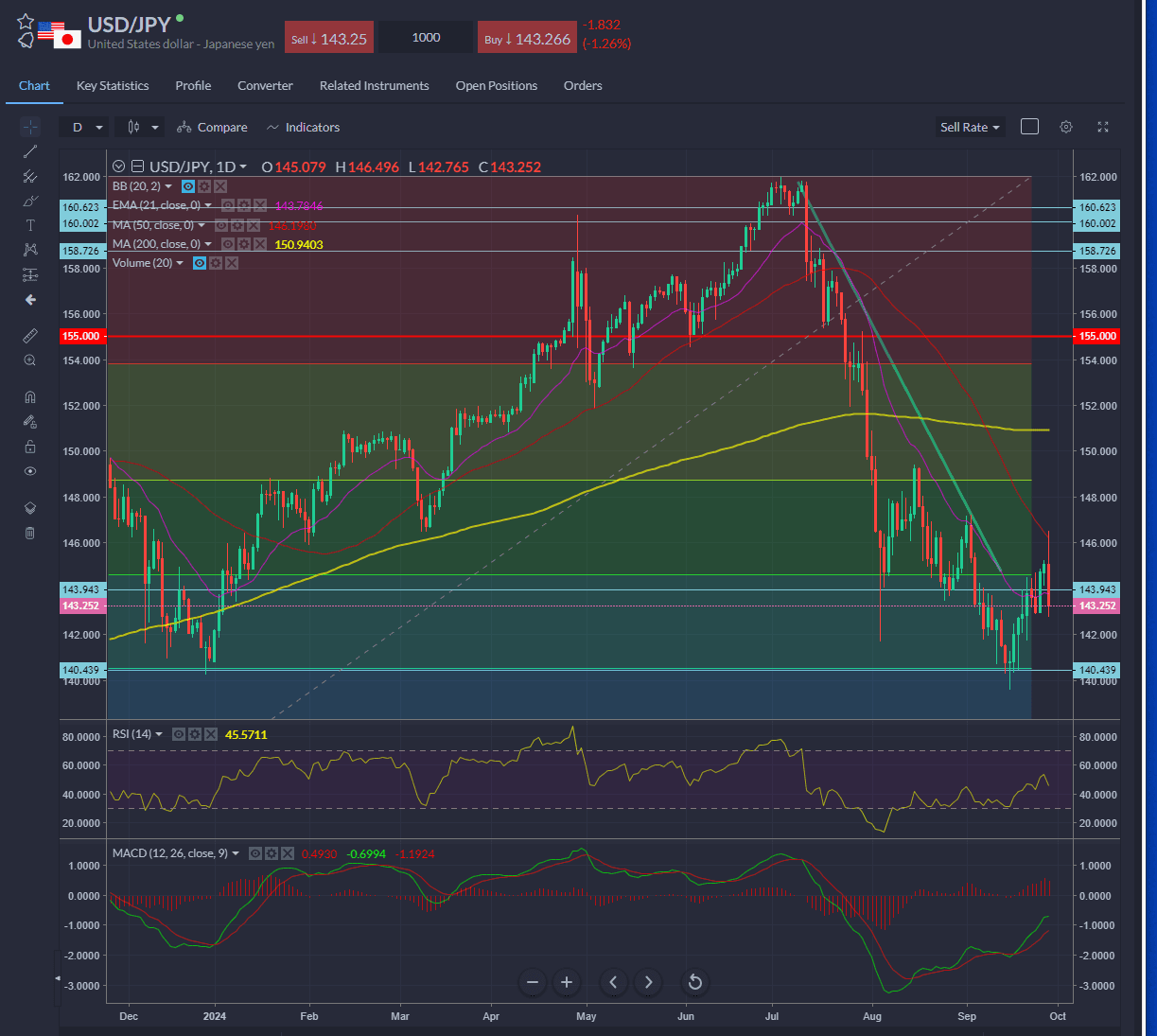Enter fullscreen chart mode
This screenshot has height=1036, width=1157.
pyautogui.click(x=1103, y=127)
